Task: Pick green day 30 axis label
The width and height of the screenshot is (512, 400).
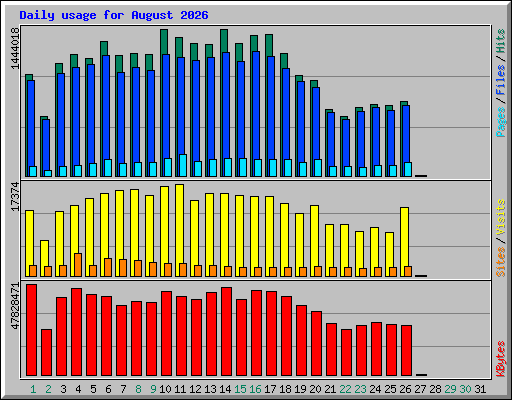Action: coord(465,389)
